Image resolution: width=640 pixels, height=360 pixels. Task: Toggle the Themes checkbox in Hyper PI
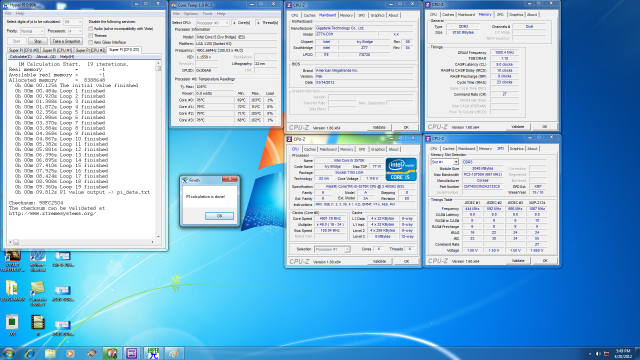coord(91,36)
